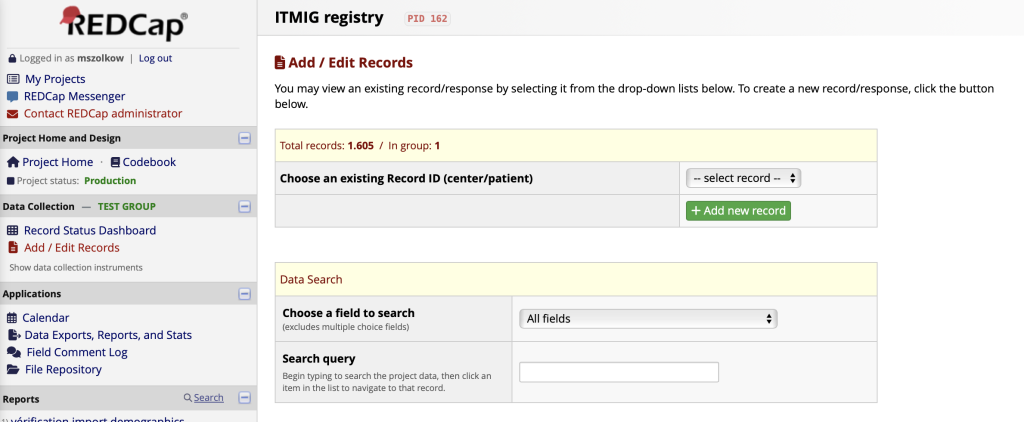
Task: Click the Record Status Dashboard grid icon
Action: coord(13,231)
